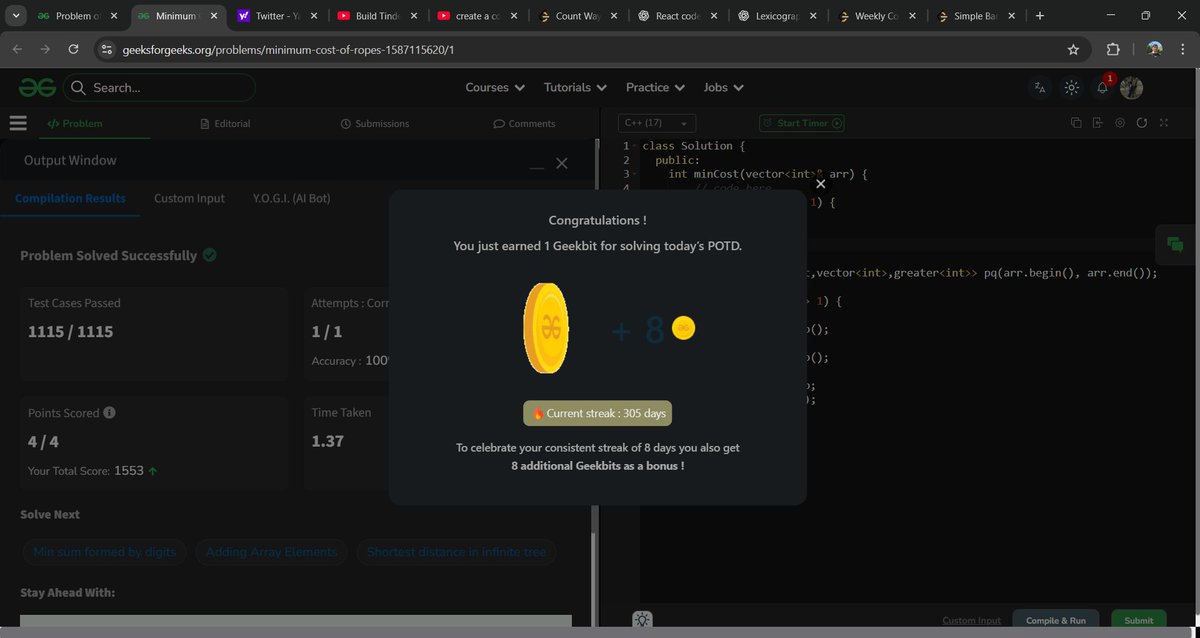Open the Chrome three-dot menu

pyautogui.click(x=1183, y=49)
